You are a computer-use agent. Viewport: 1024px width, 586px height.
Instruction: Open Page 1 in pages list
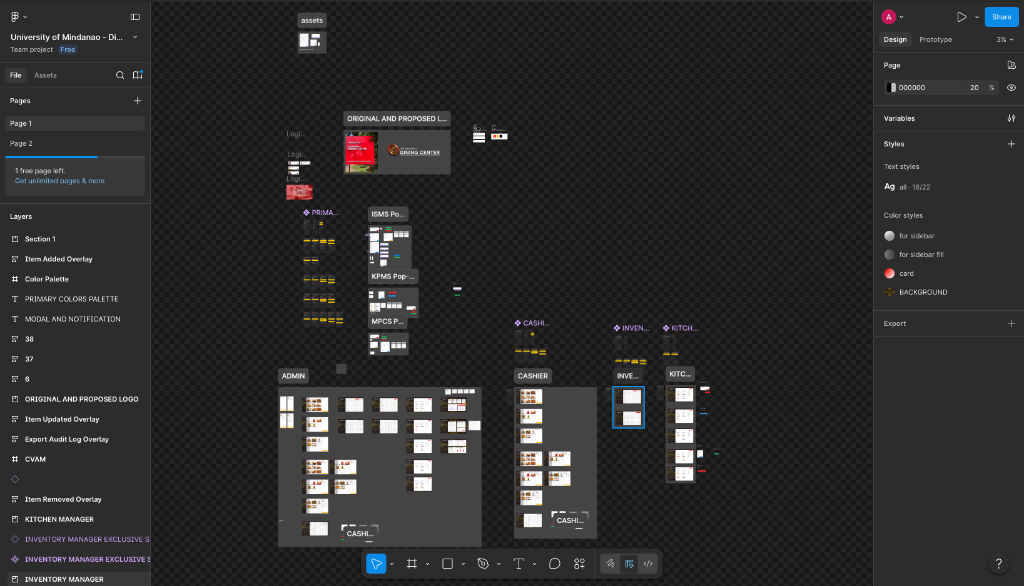75,123
